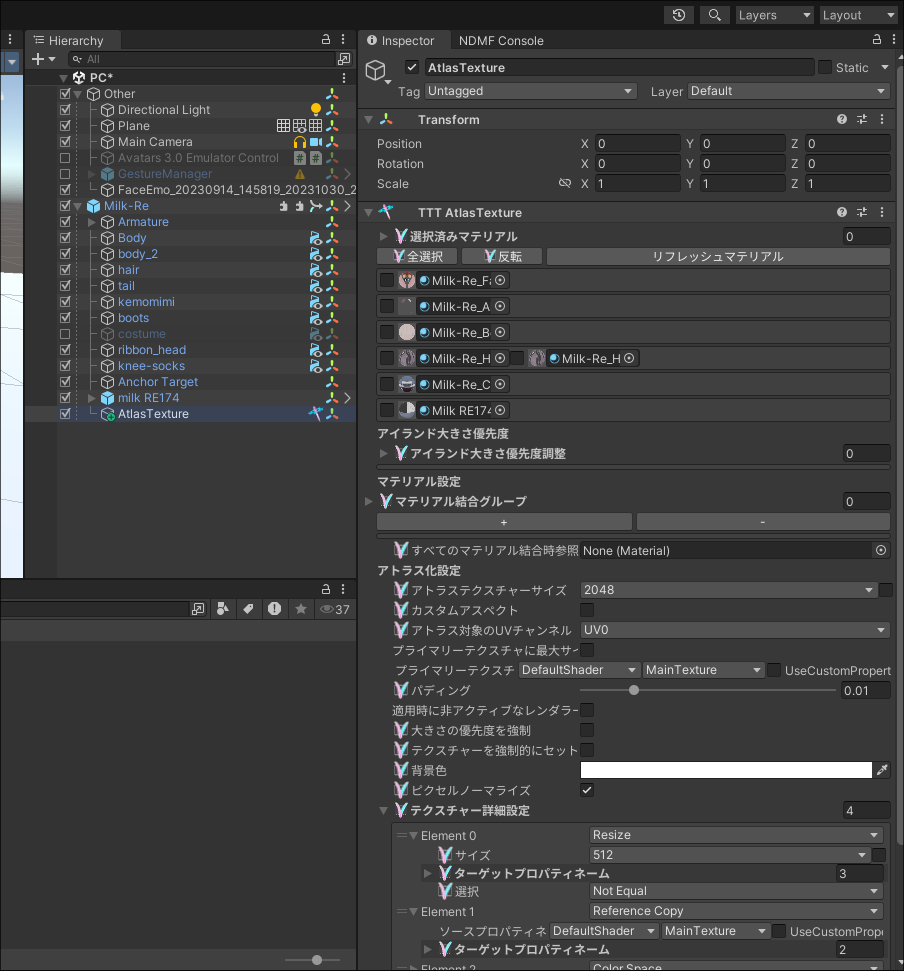Open Transform help via the question mark icon
This screenshot has height=971, width=904.
(x=841, y=119)
